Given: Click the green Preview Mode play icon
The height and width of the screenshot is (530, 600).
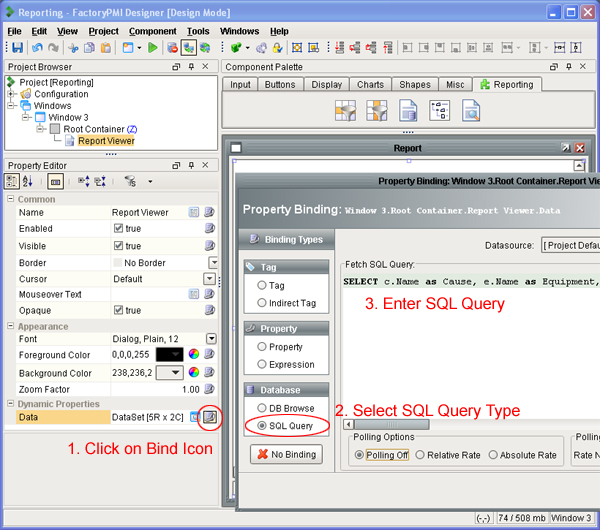Looking at the screenshot, I should [x=153, y=48].
